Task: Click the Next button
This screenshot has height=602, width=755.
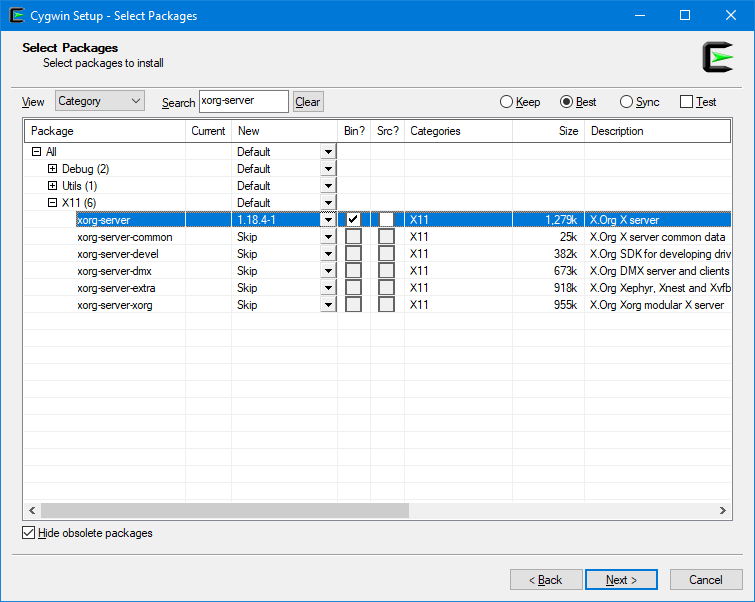Action: pos(621,580)
